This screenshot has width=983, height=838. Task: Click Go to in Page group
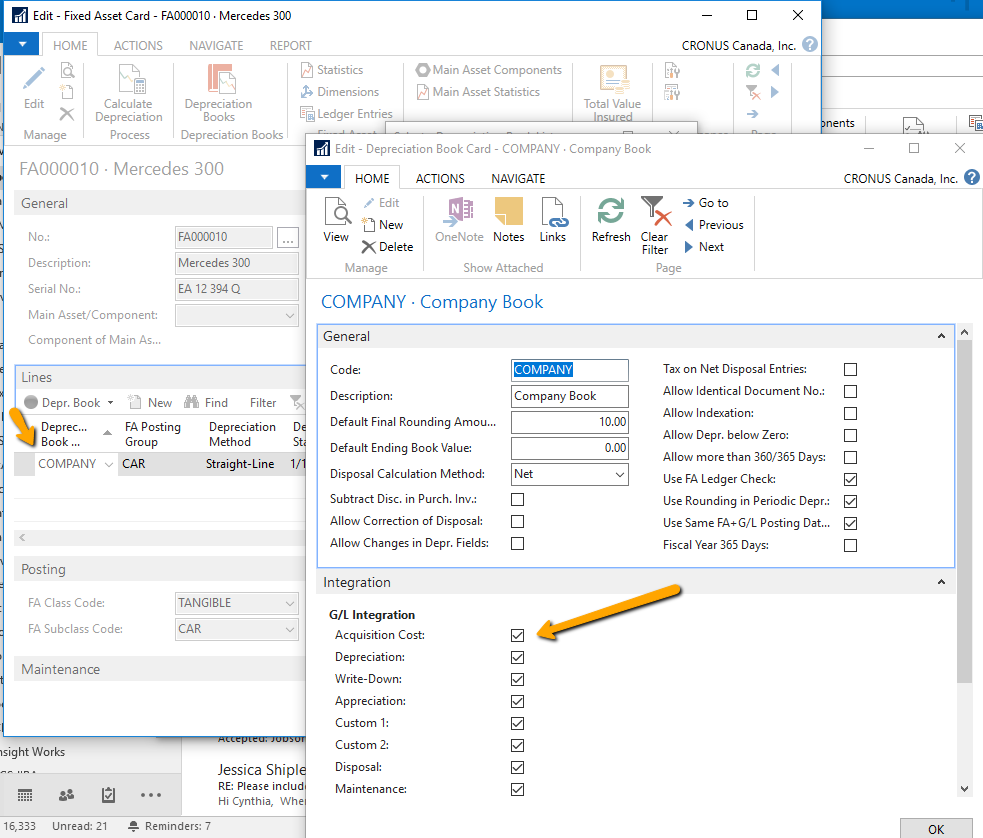(x=707, y=203)
